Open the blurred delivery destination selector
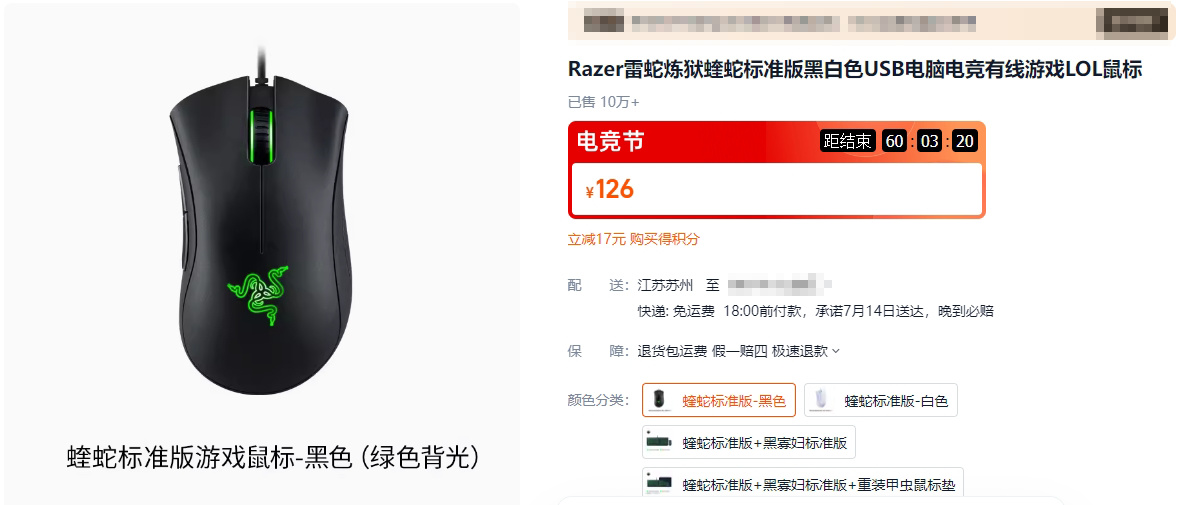Viewport: 1188px width, 505px height. (780, 285)
